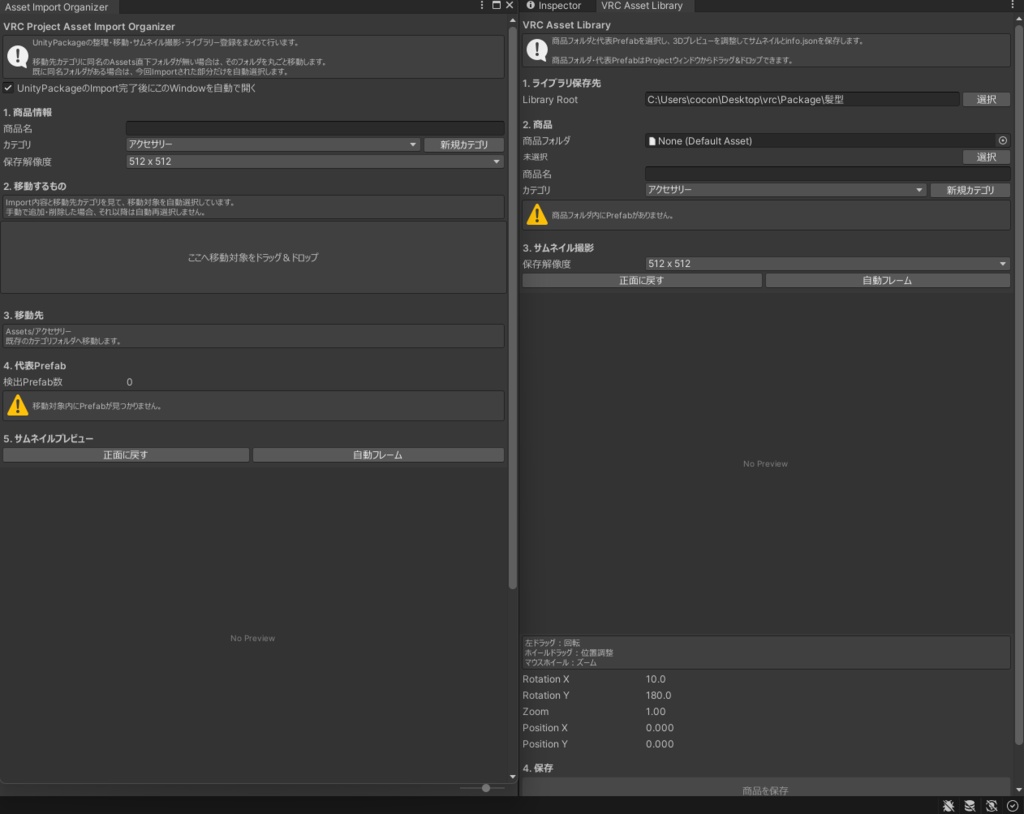Click 正面に戻す in VRC Asset Library
Screen dimensions: 1024x814
[x=642, y=280]
